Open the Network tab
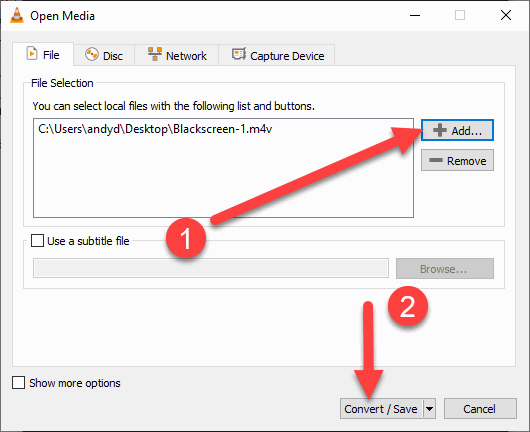 tap(177, 55)
